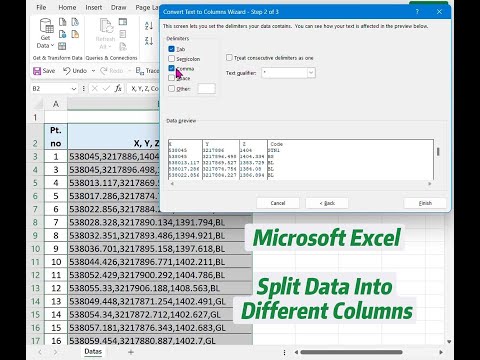Open the Insert ribbon tab
This screenshot has height=360, width=480.
94,7
